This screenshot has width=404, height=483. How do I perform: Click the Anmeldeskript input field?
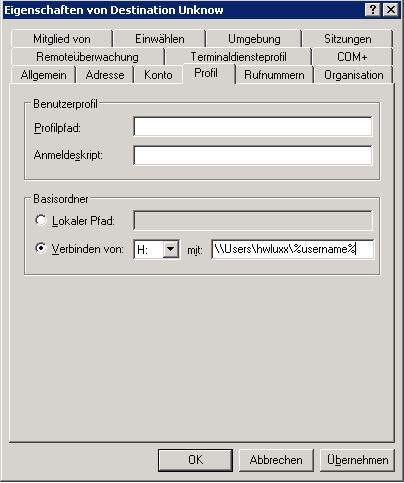[x=252, y=155]
